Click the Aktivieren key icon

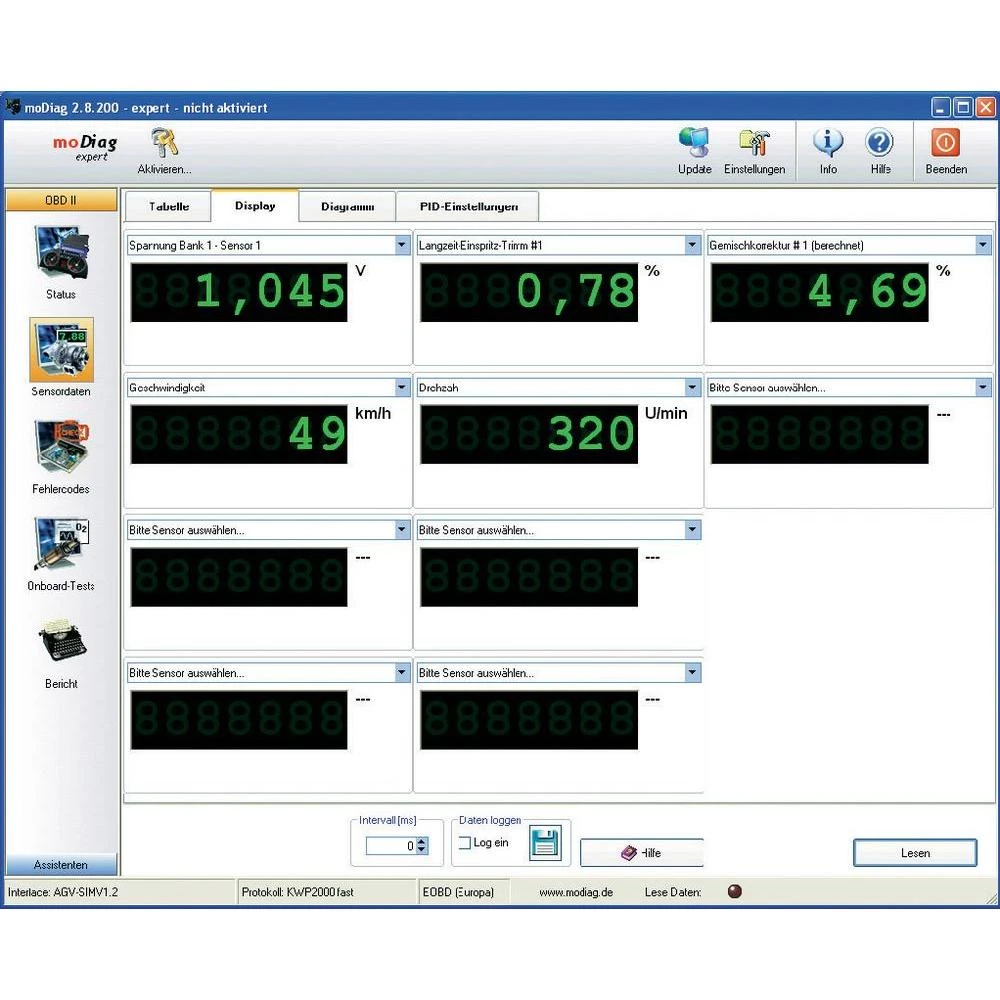(163, 145)
